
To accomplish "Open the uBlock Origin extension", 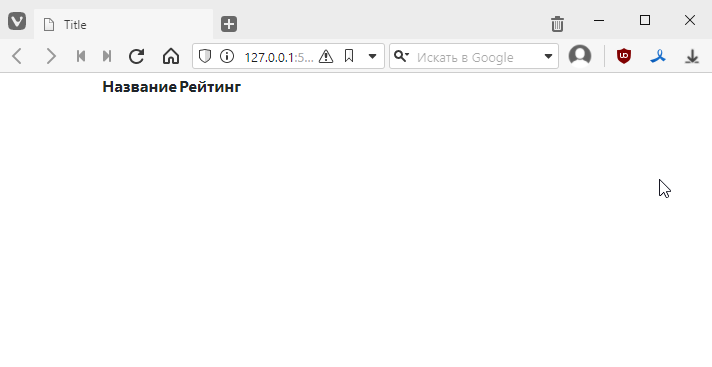I will coord(624,56).
